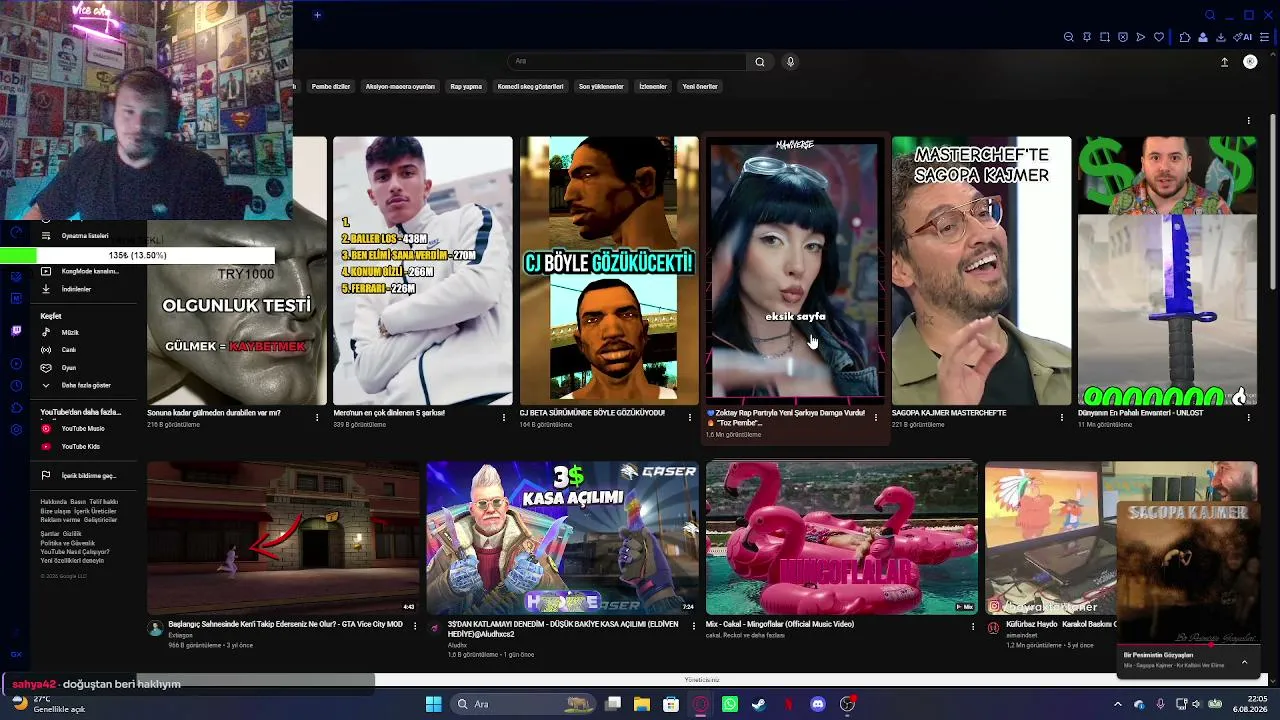
Task: Open the sidebar settings gear icon
Action: [16, 430]
